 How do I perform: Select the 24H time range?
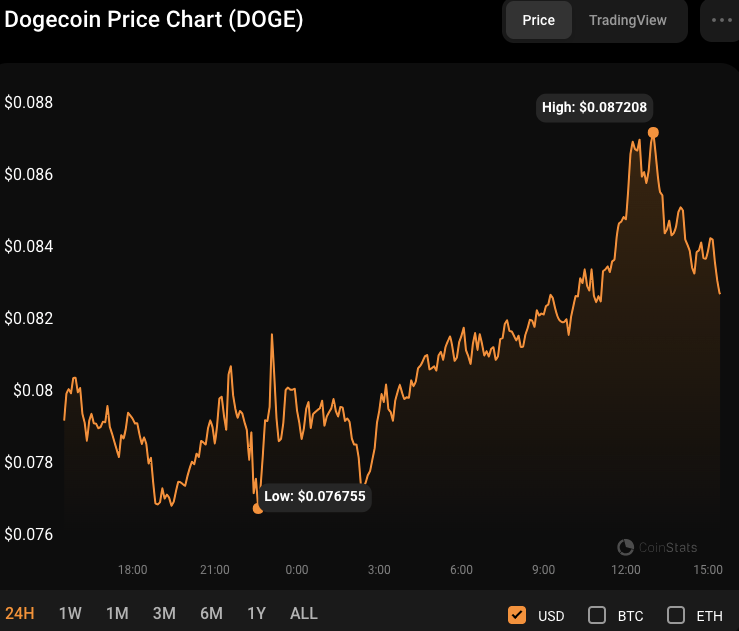click(20, 613)
